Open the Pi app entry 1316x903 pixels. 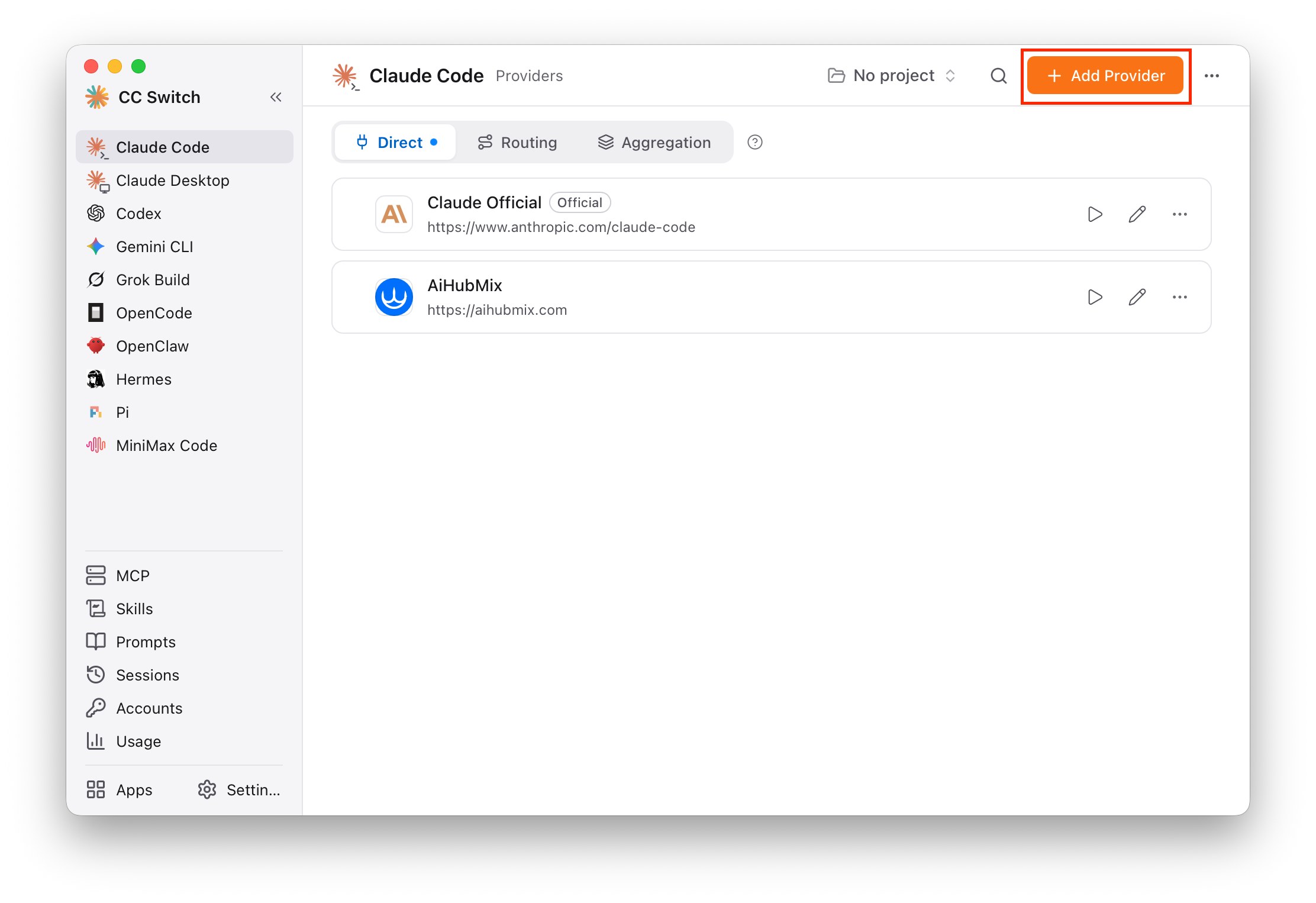tap(185, 412)
